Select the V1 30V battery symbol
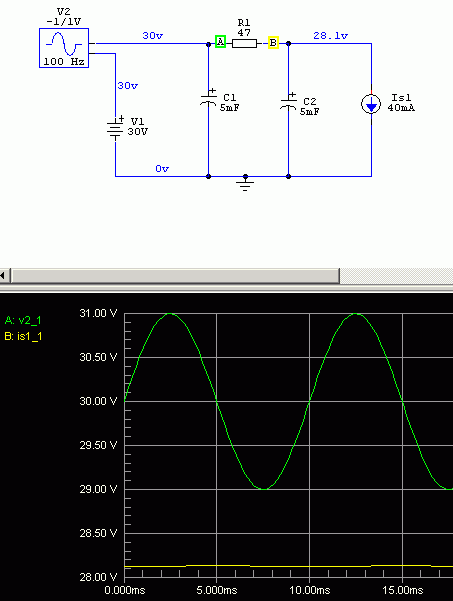This screenshot has height=601, width=453. coord(115,128)
